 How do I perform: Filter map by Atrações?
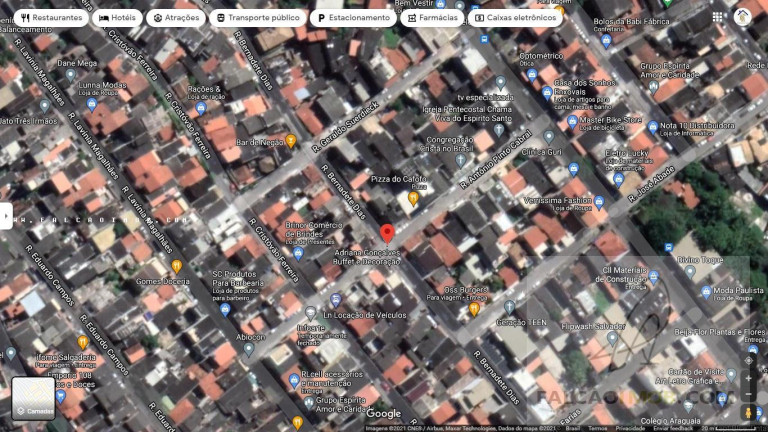click(x=176, y=18)
